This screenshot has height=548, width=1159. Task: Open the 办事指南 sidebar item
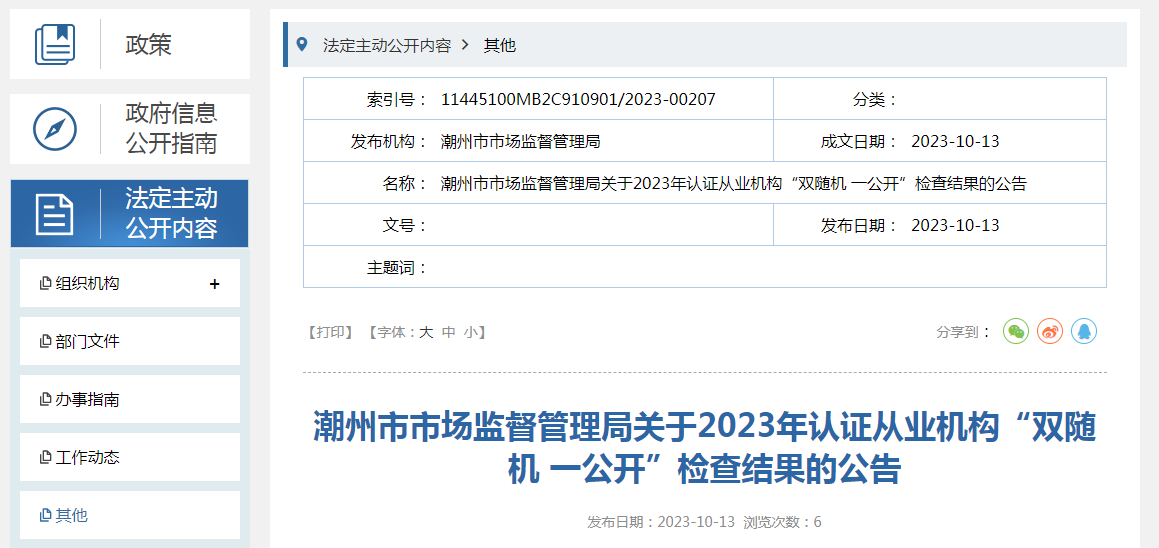[x=87, y=400]
